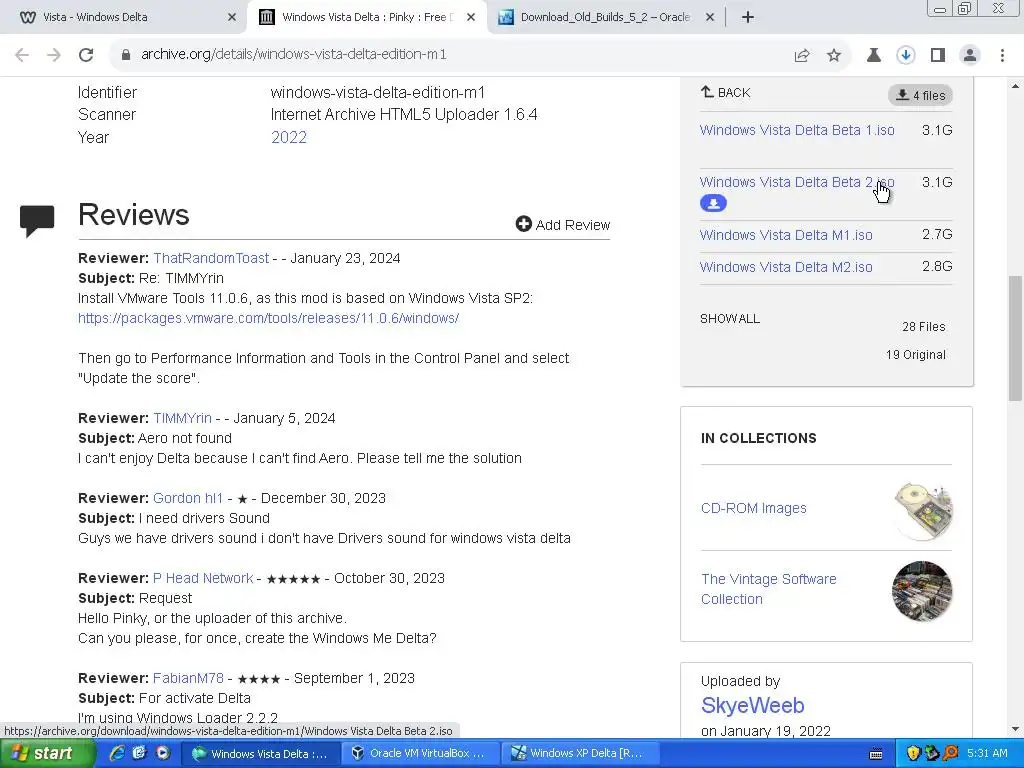Open a new browser tab
This screenshot has width=1024, height=768.
pyautogui.click(x=748, y=17)
